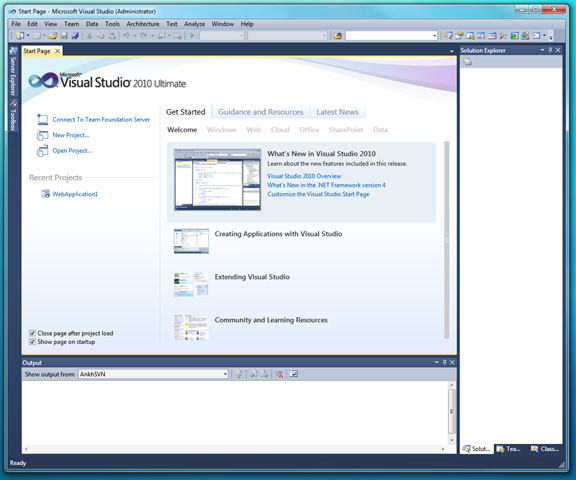This screenshot has width=576, height=480.
Task: Open the Output window position dropdown arrow
Action: click(x=436, y=362)
